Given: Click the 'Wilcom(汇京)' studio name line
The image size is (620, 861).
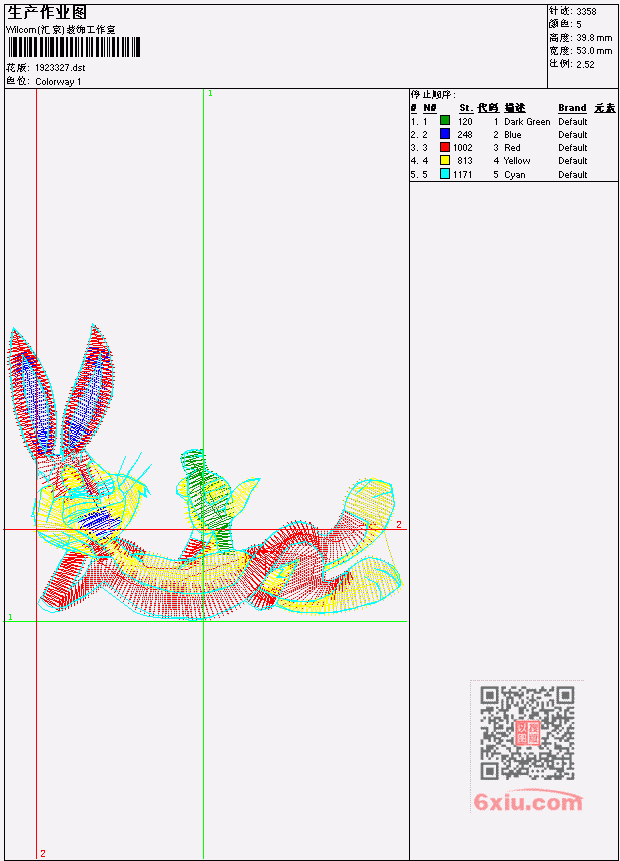Looking at the screenshot, I should (x=61, y=30).
